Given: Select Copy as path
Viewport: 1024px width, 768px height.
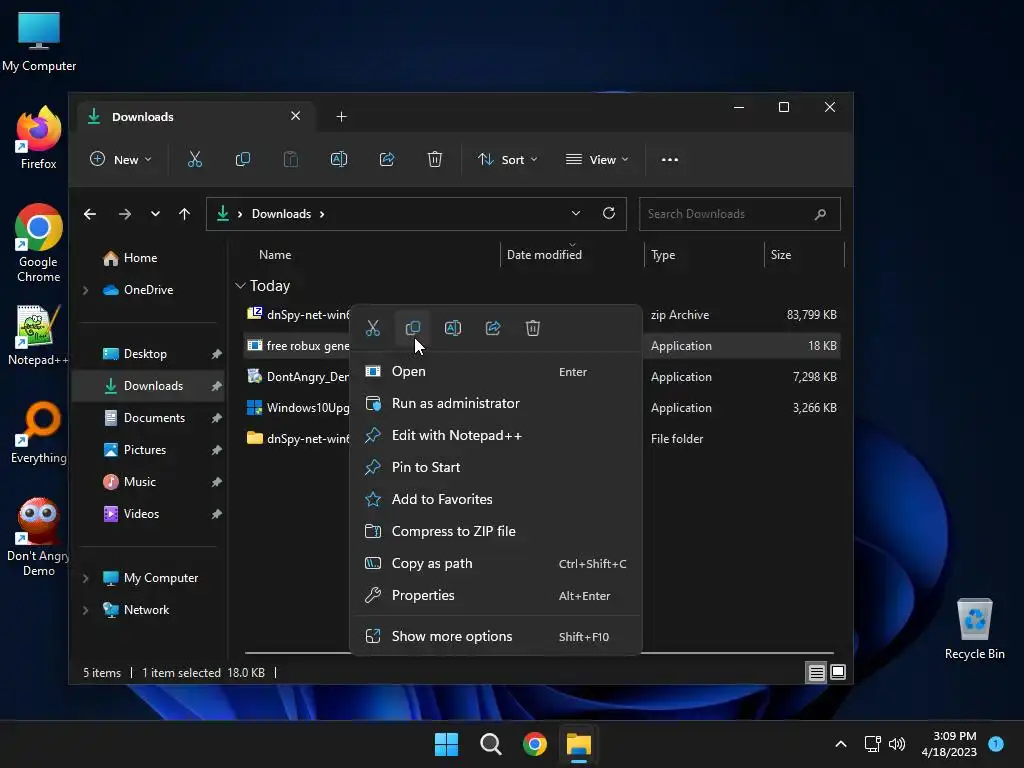Looking at the screenshot, I should pyautogui.click(x=496, y=563).
